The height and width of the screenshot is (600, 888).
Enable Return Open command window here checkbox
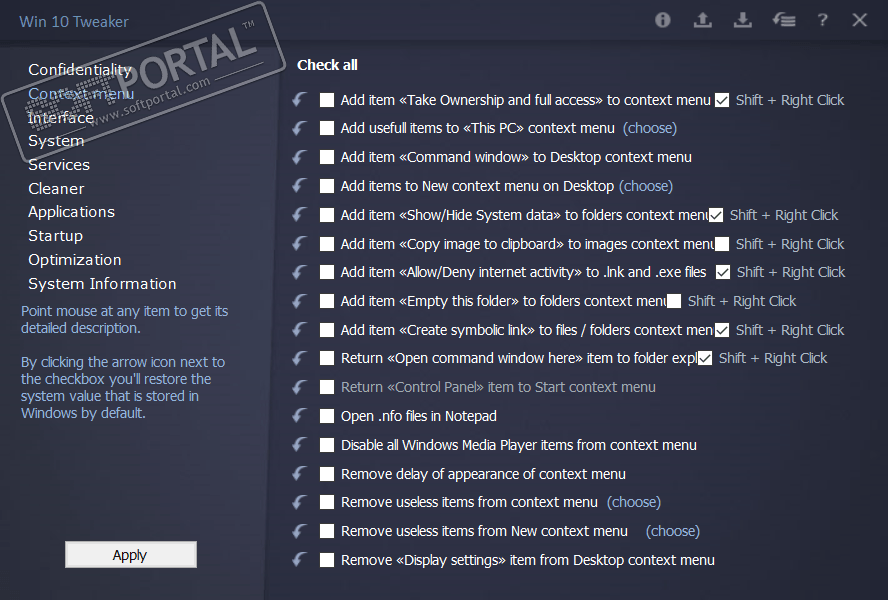point(327,358)
